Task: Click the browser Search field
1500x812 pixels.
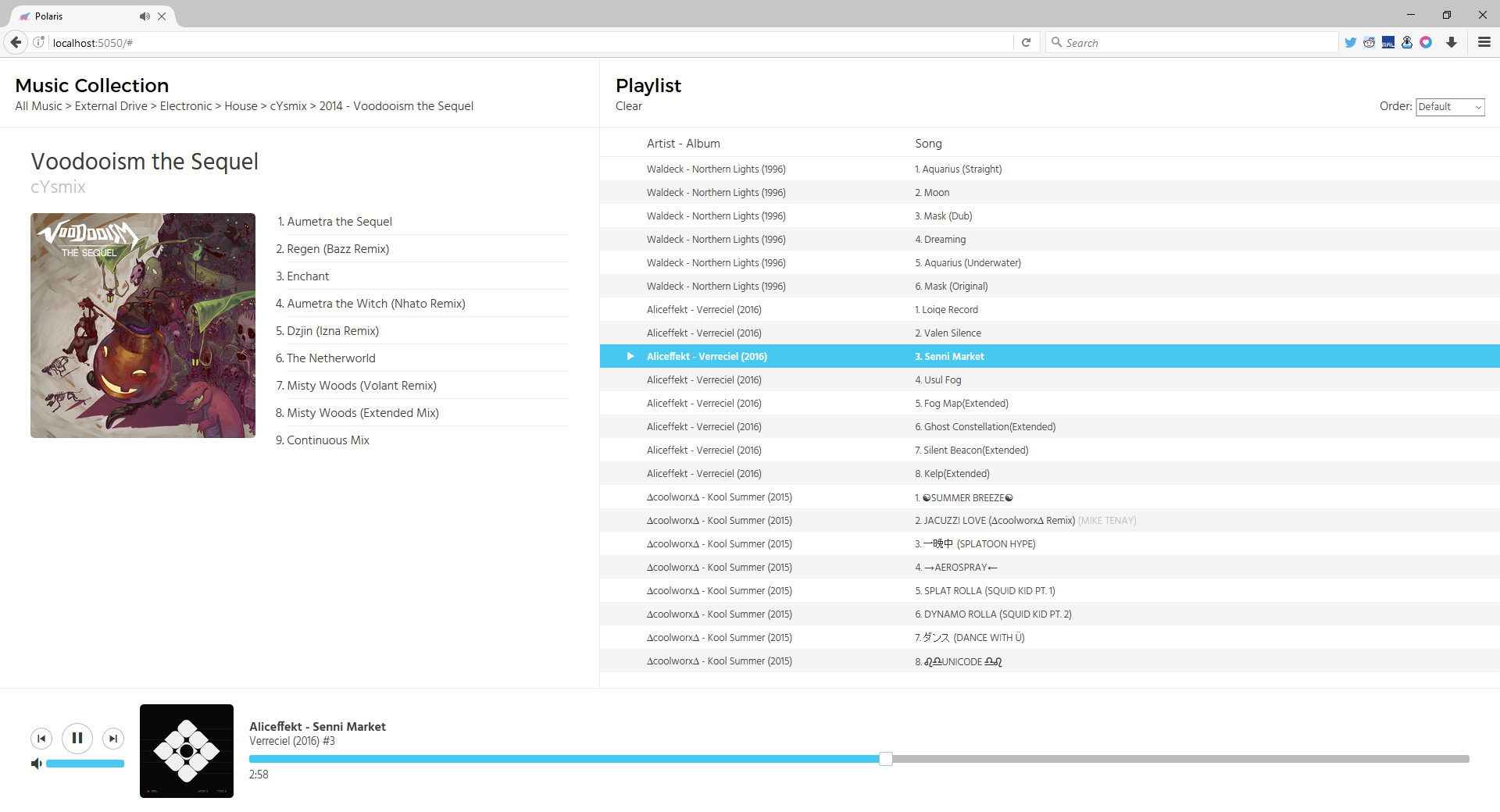Action: [x=1191, y=42]
